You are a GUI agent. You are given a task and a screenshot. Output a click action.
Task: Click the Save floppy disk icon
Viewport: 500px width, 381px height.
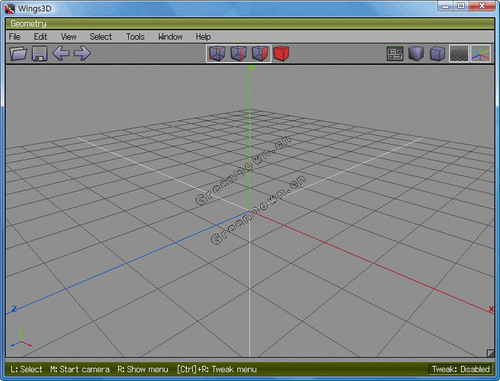(x=40, y=53)
